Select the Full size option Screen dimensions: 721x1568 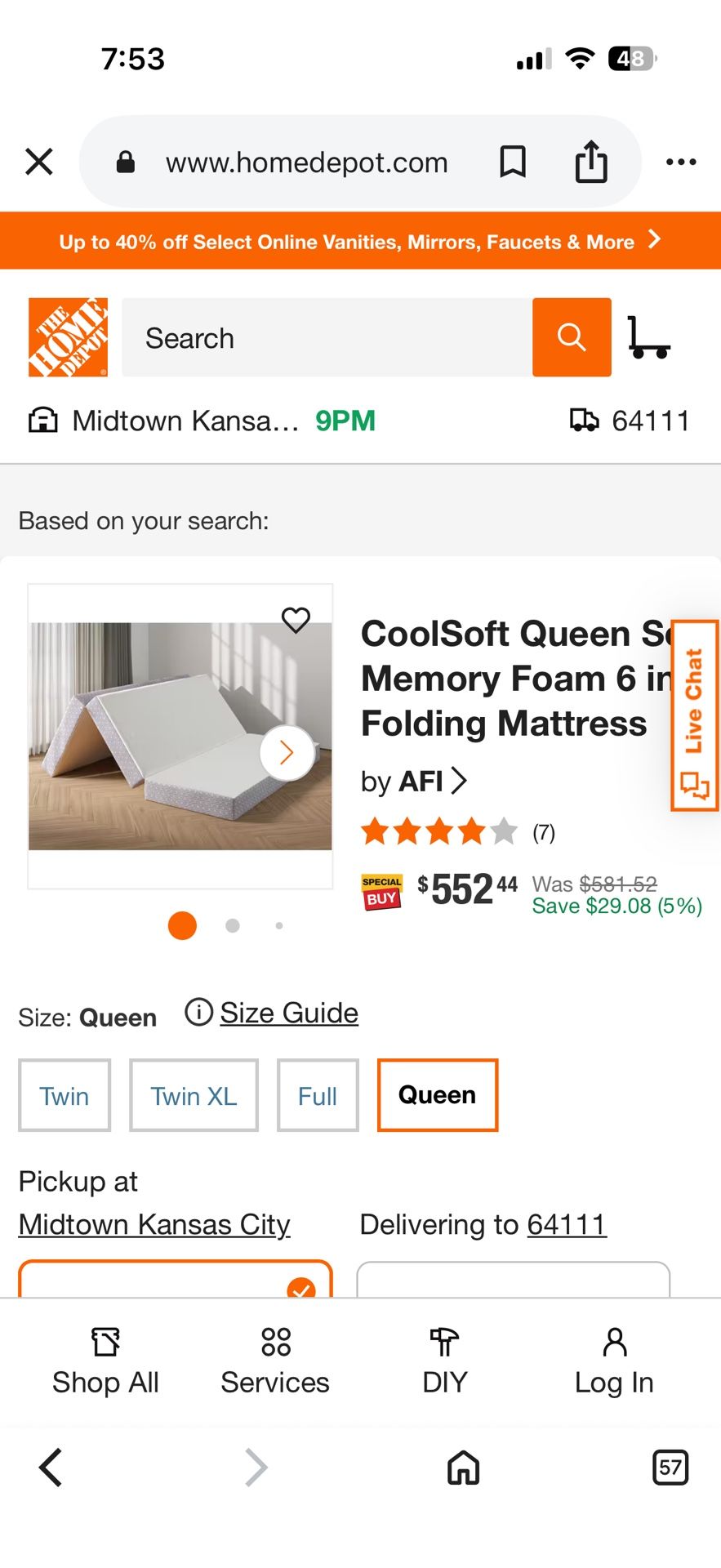[318, 1094]
